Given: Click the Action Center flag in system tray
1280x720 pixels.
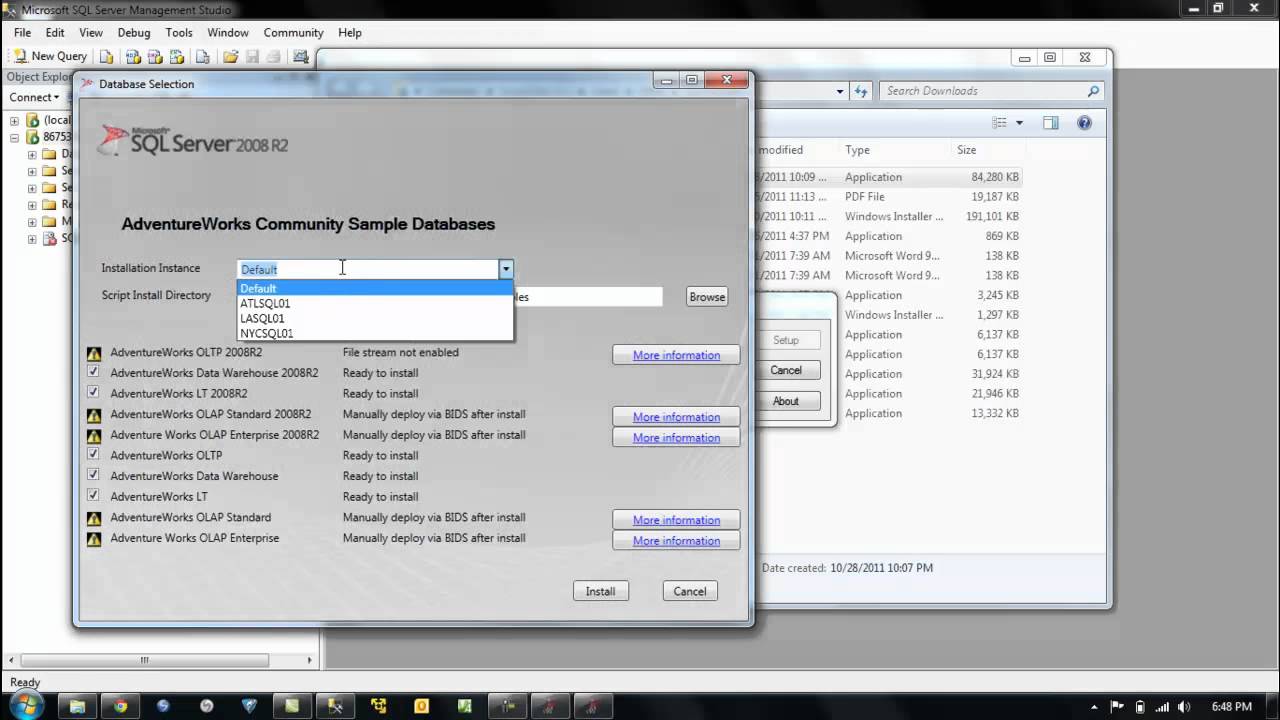Looking at the screenshot, I should tap(1118, 706).
